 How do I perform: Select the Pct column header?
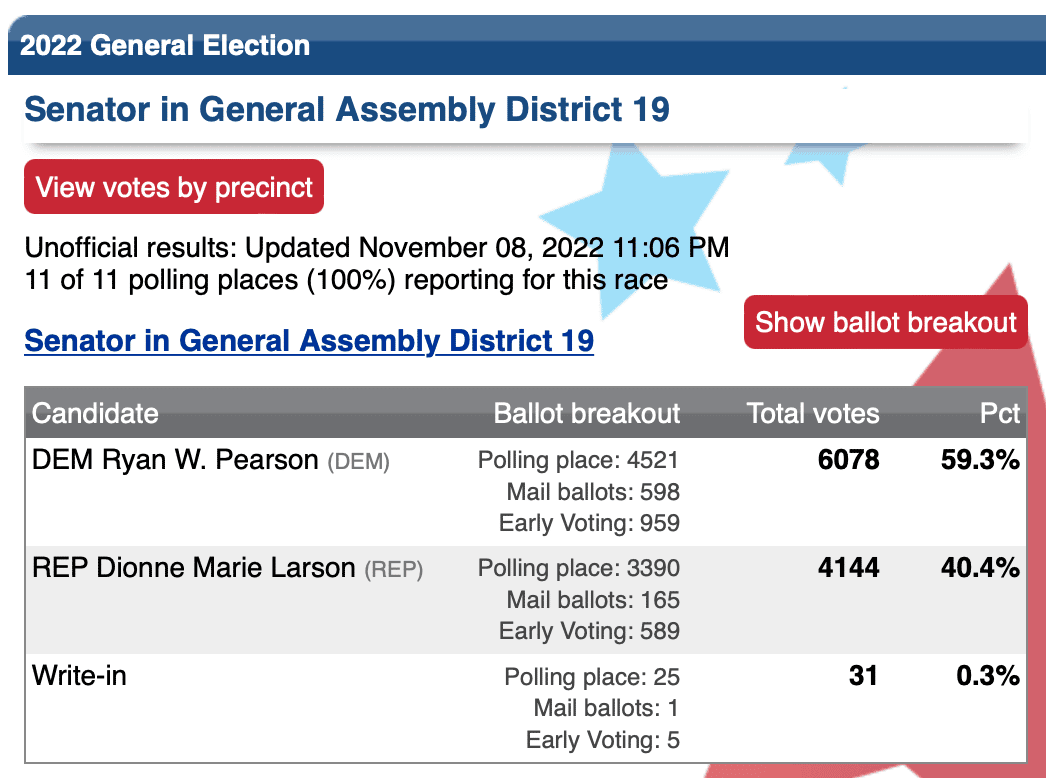[1000, 413]
